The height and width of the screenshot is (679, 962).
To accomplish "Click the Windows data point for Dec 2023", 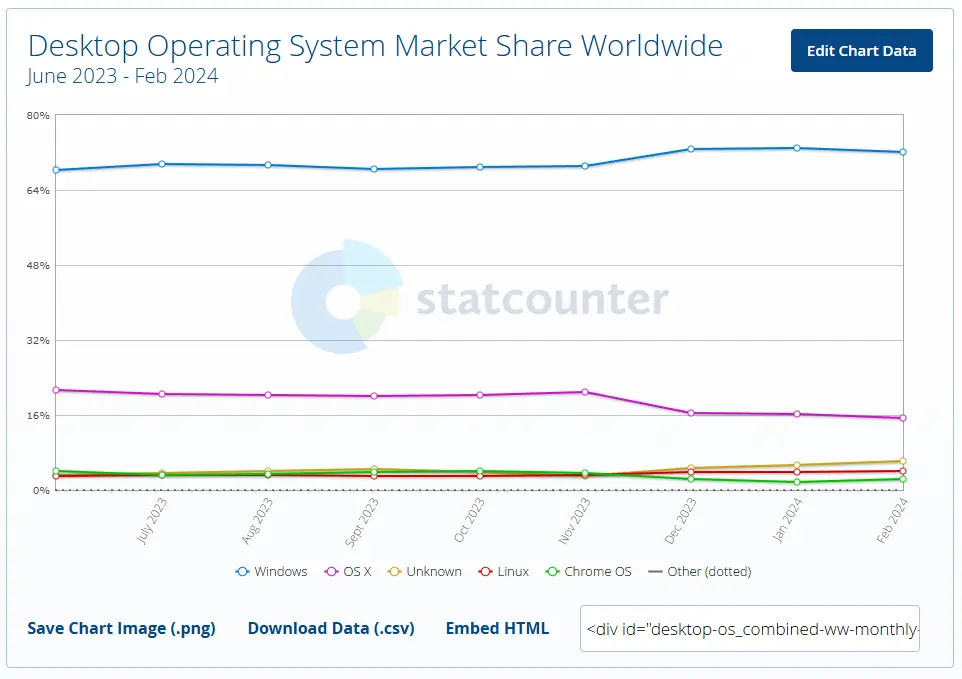I will 691,149.
